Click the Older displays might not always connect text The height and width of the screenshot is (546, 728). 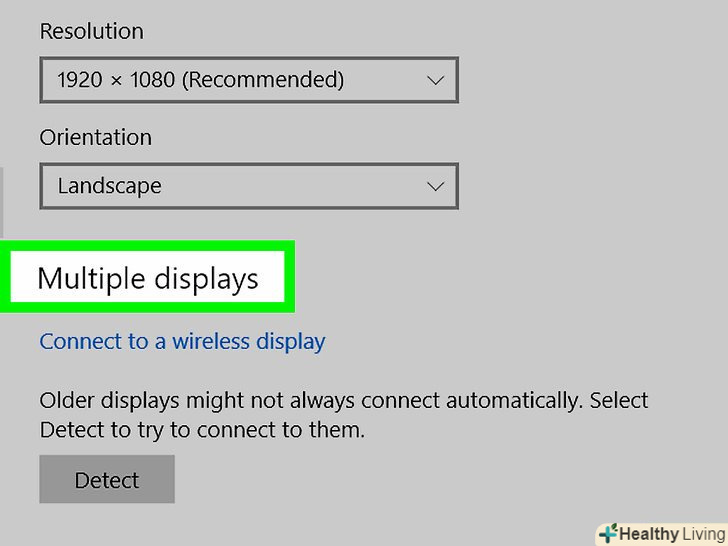click(x=344, y=401)
